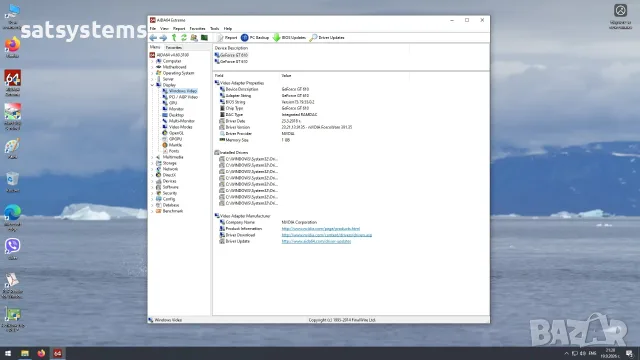Click the user/favorites toolbar icon
The image size is (640, 360).
coord(194,38)
